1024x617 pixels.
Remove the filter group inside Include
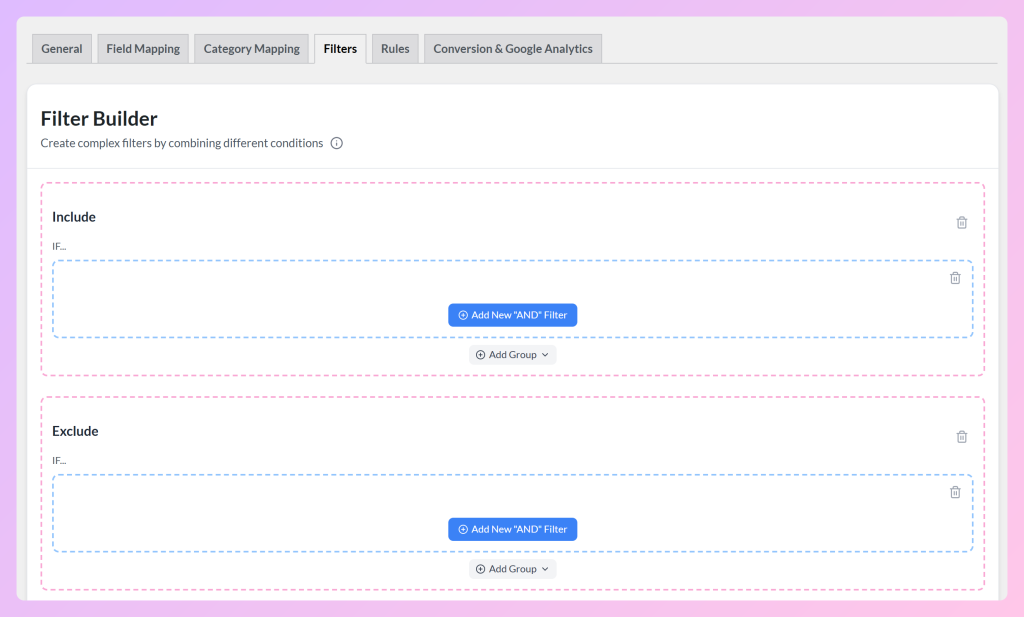tap(955, 278)
